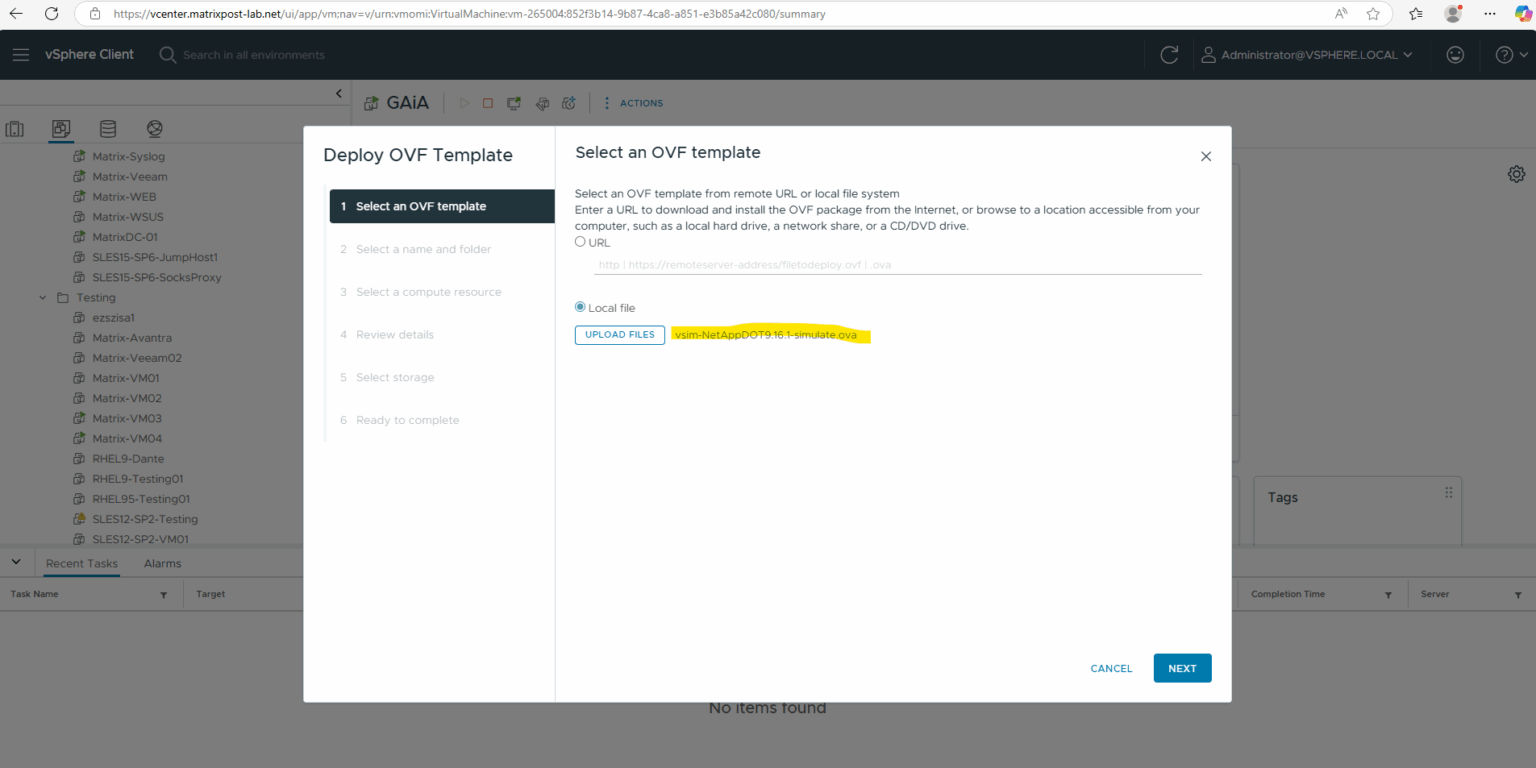Open the Task Name column filter
The image size is (1536, 768).
(x=163, y=594)
